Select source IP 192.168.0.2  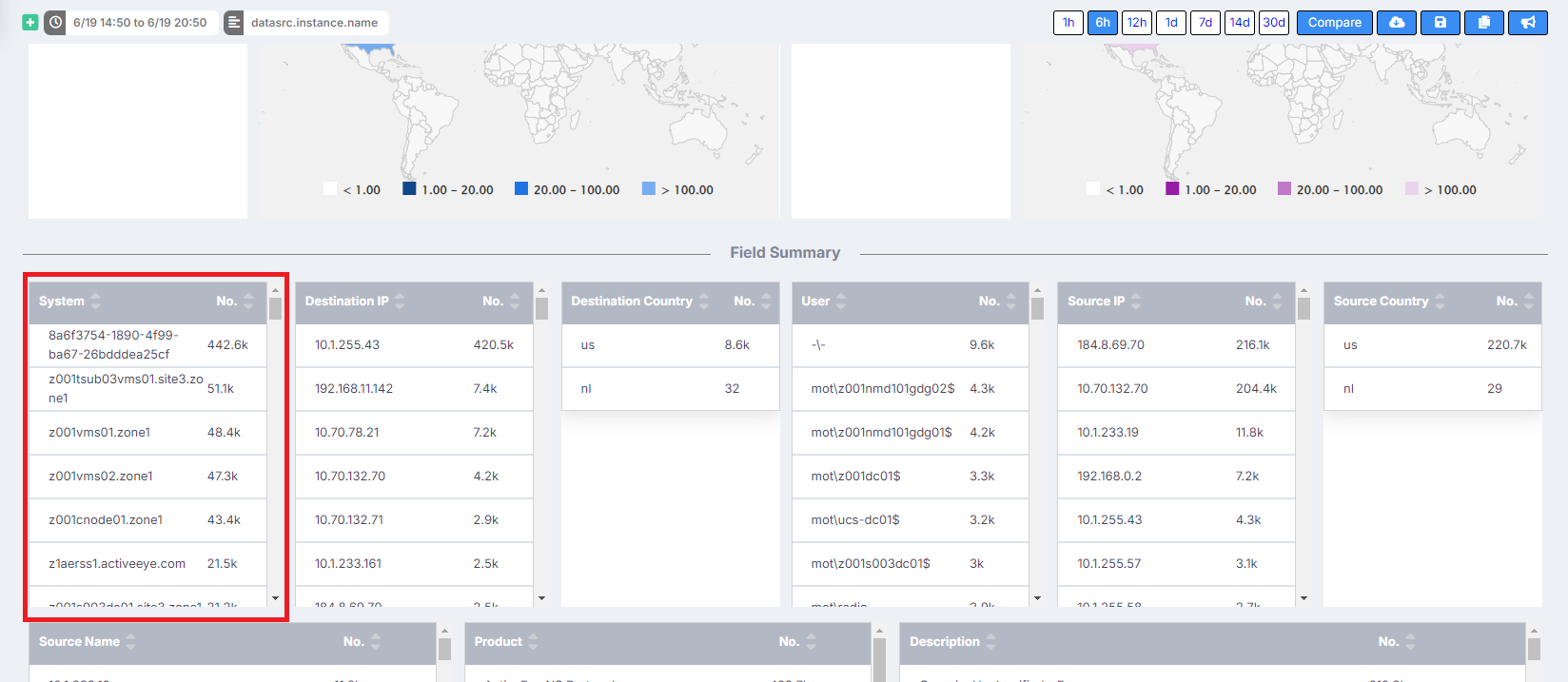click(1176, 476)
